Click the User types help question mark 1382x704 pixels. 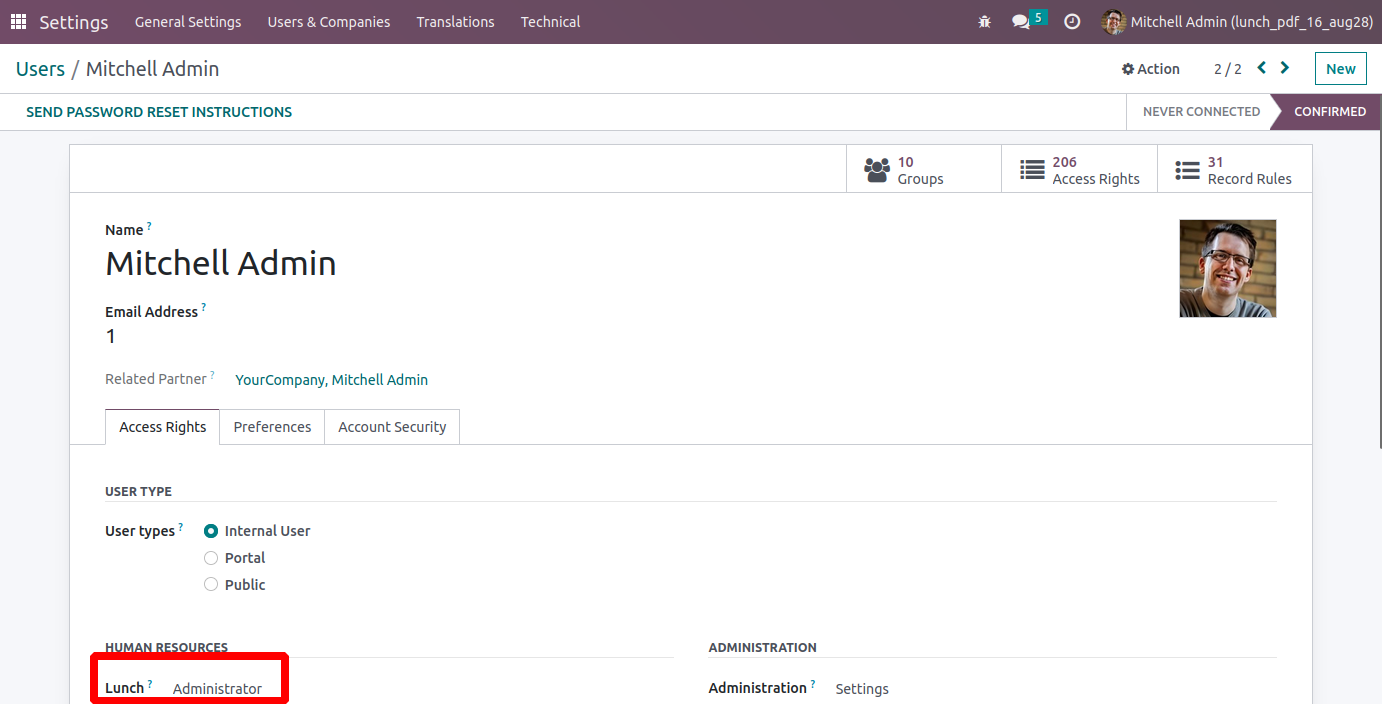coord(180,527)
